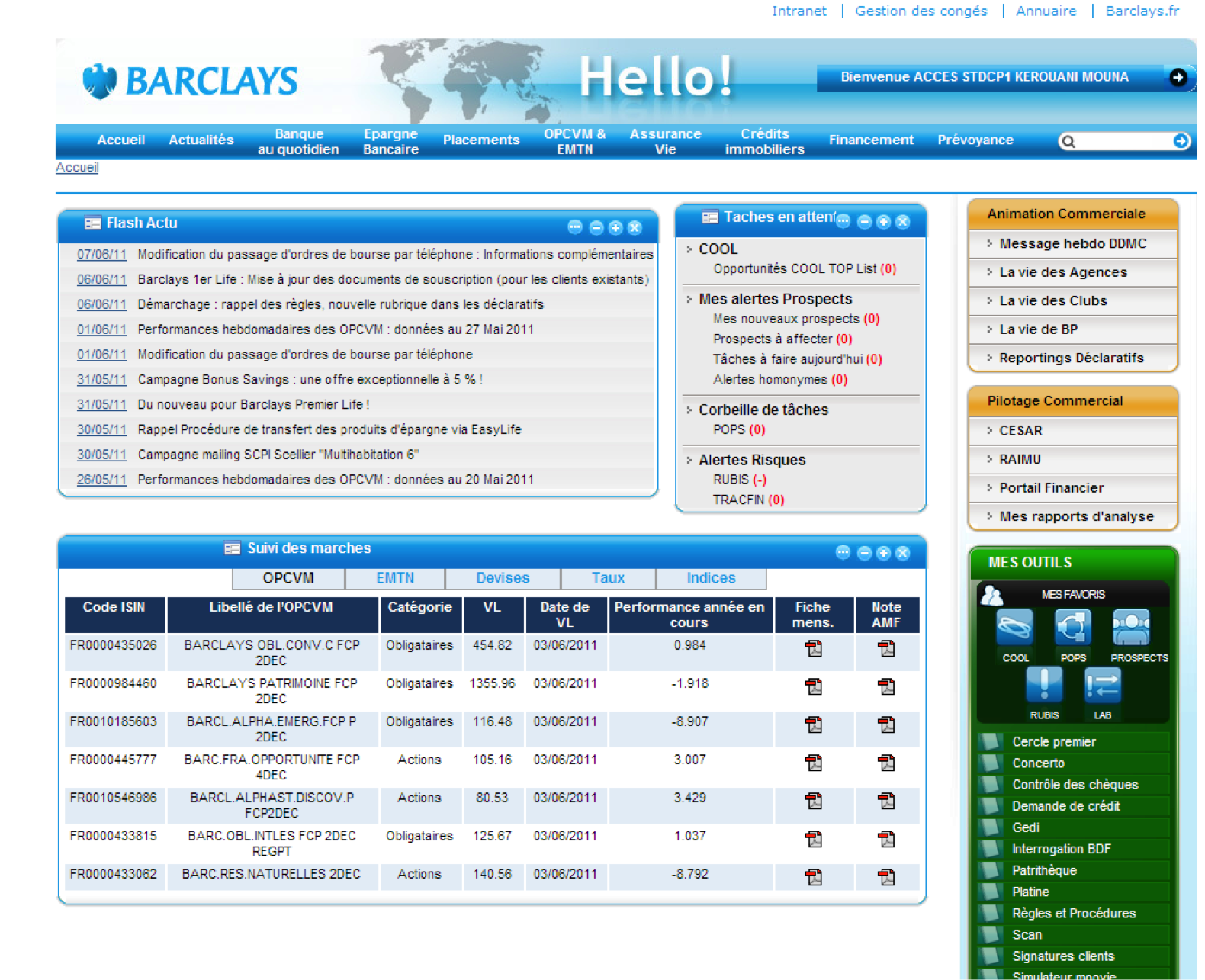Open Fiche mens. PDF for BARC.RES.NATURELLES
Image resolution: width=1205 pixels, height=980 pixels.
813,877
